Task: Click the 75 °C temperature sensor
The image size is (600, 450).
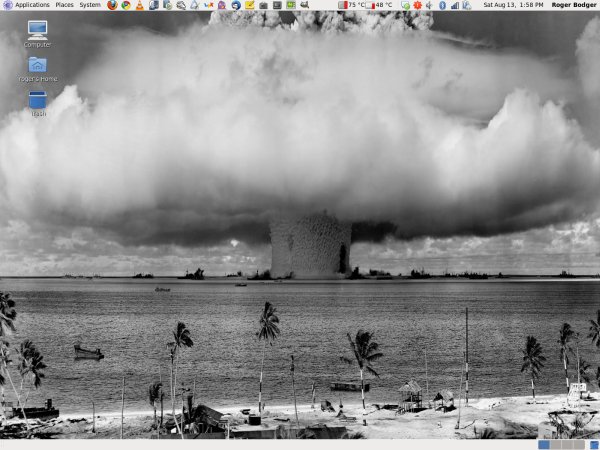Action: coord(352,5)
